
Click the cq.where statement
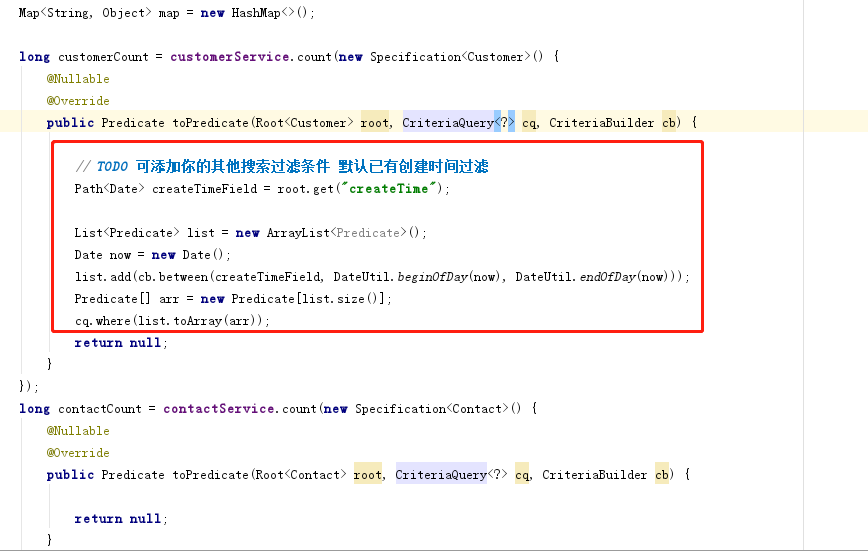(172, 321)
